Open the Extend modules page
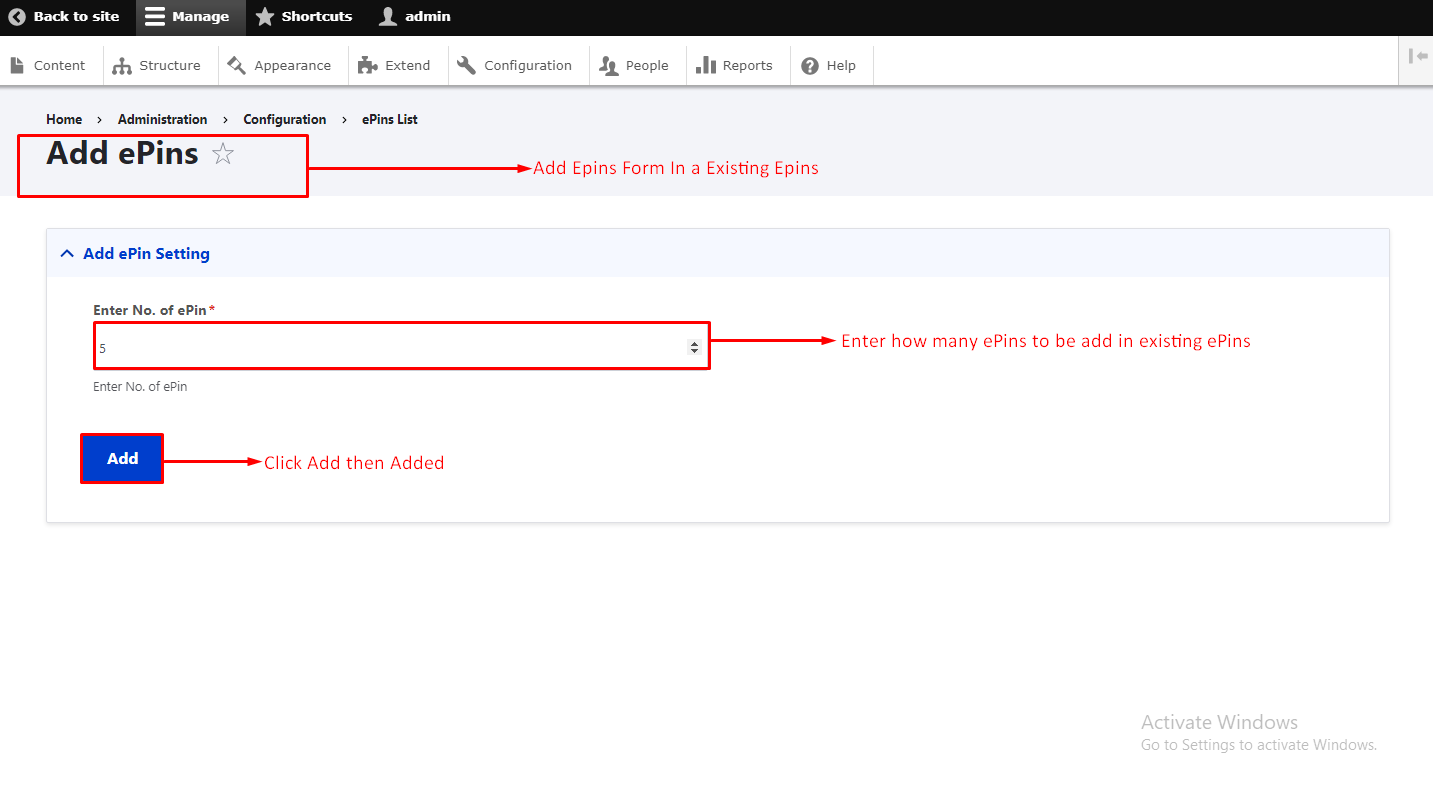Viewport: 1433px width, 793px height. (x=395, y=66)
